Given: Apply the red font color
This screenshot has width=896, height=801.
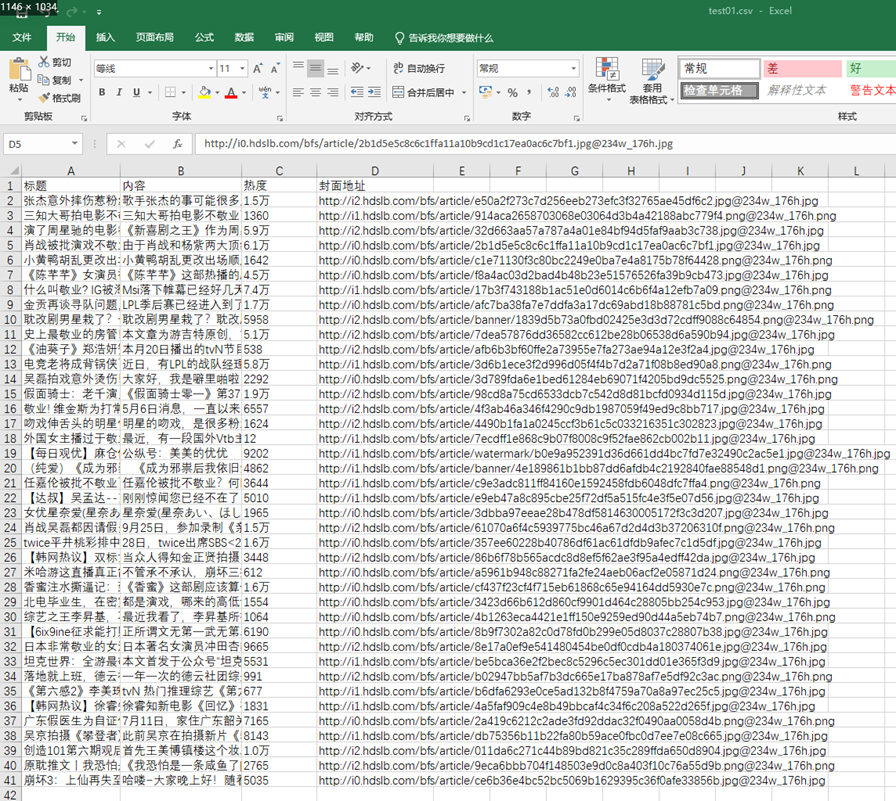Looking at the screenshot, I should click(x=231, y=92).
